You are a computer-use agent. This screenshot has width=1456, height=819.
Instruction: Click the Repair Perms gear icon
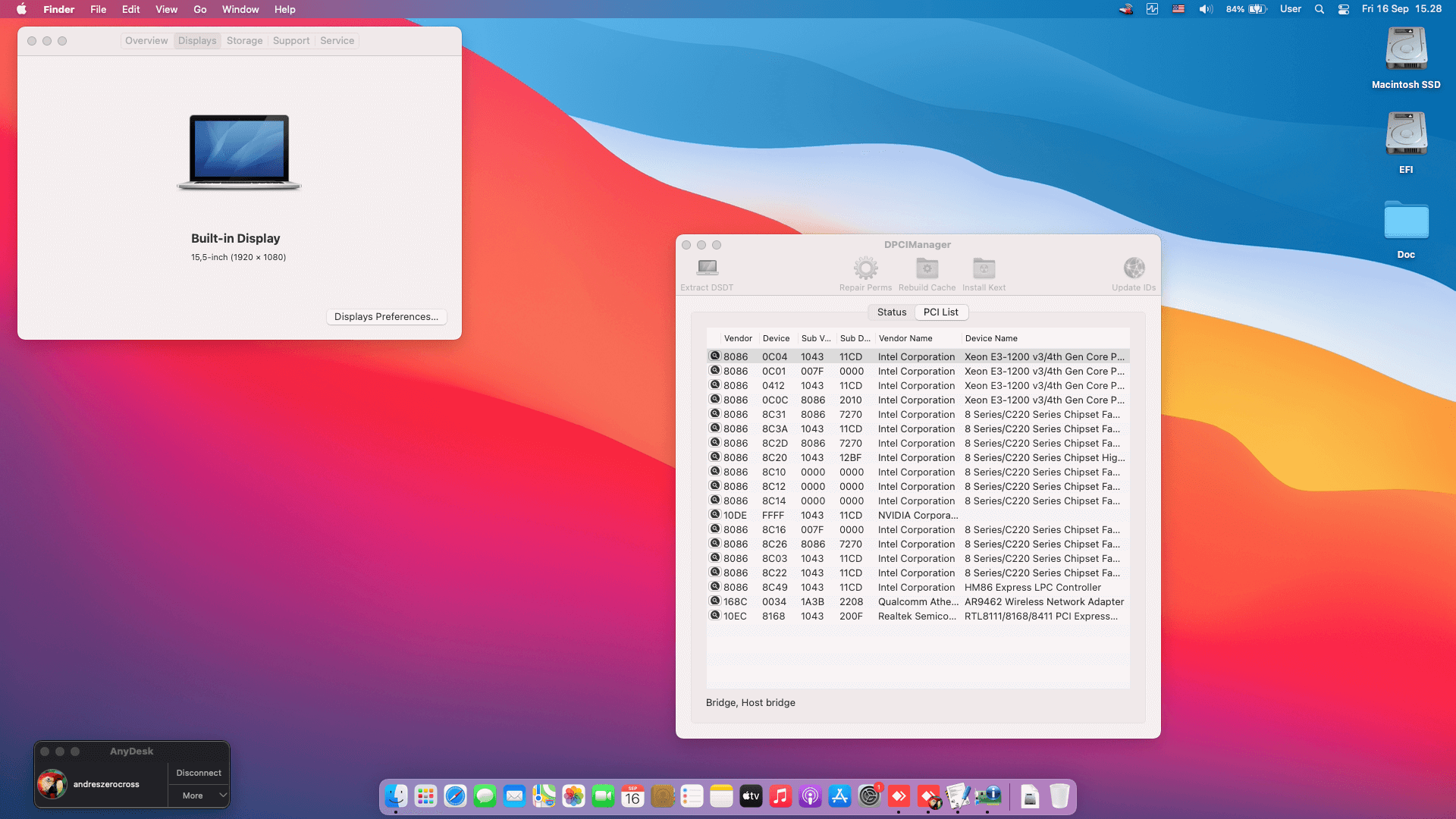pos(865,268)
